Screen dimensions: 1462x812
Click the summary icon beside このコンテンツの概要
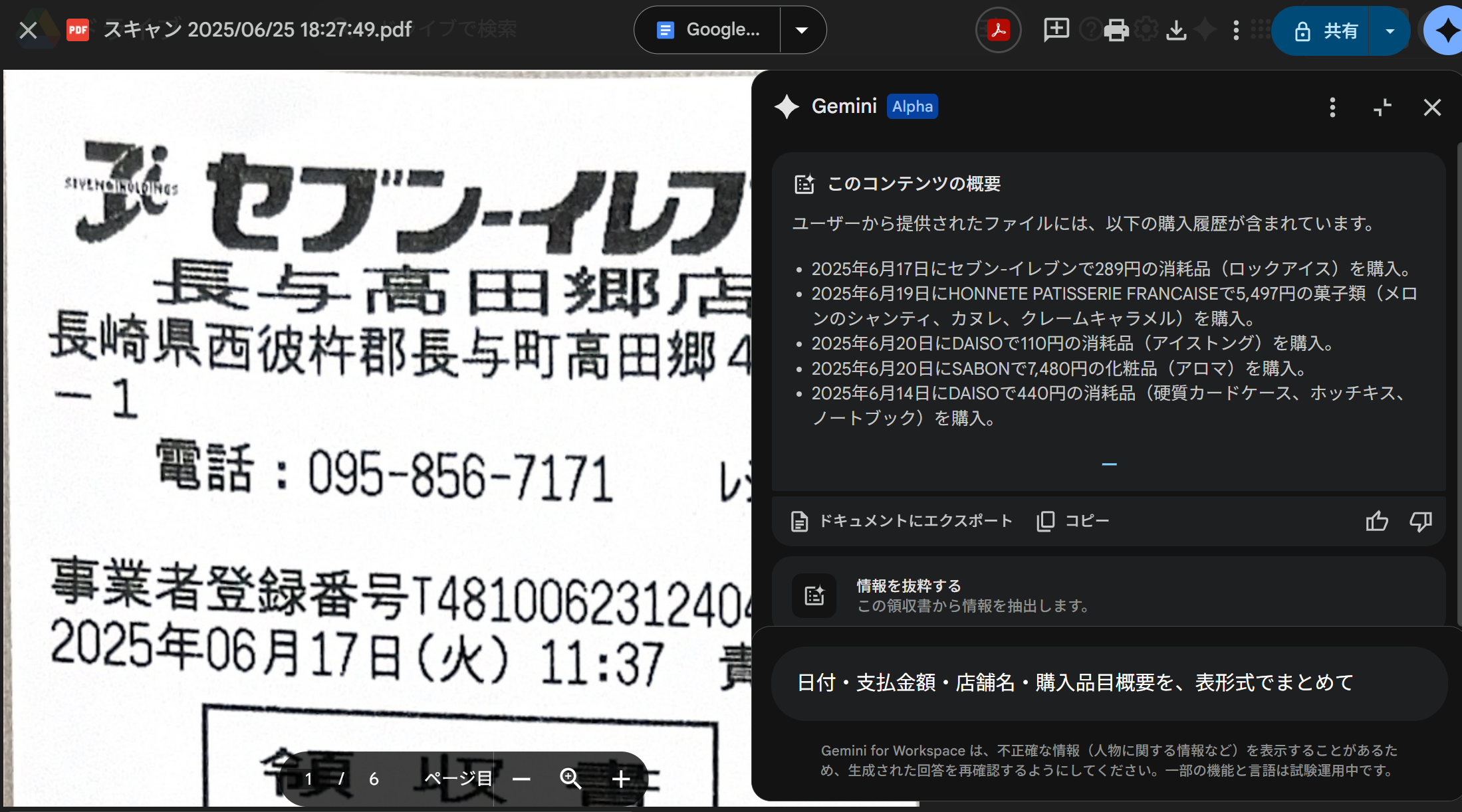pyautogui.click(x=804, y=184)
